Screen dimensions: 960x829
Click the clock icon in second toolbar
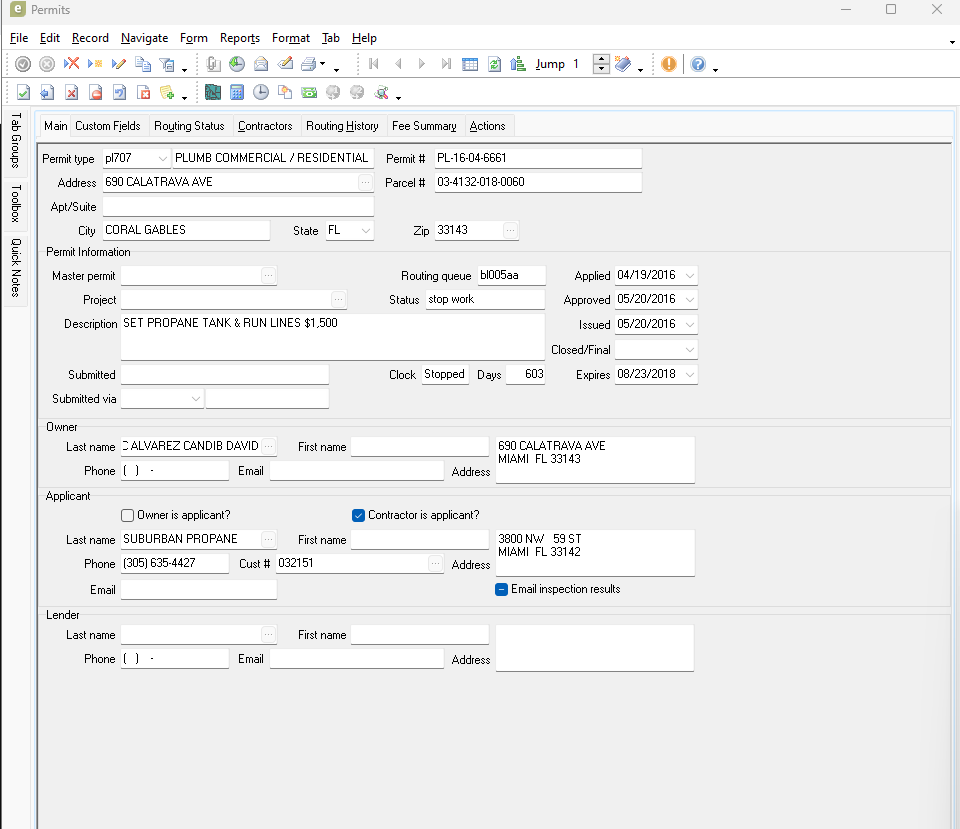click(260, 93)
